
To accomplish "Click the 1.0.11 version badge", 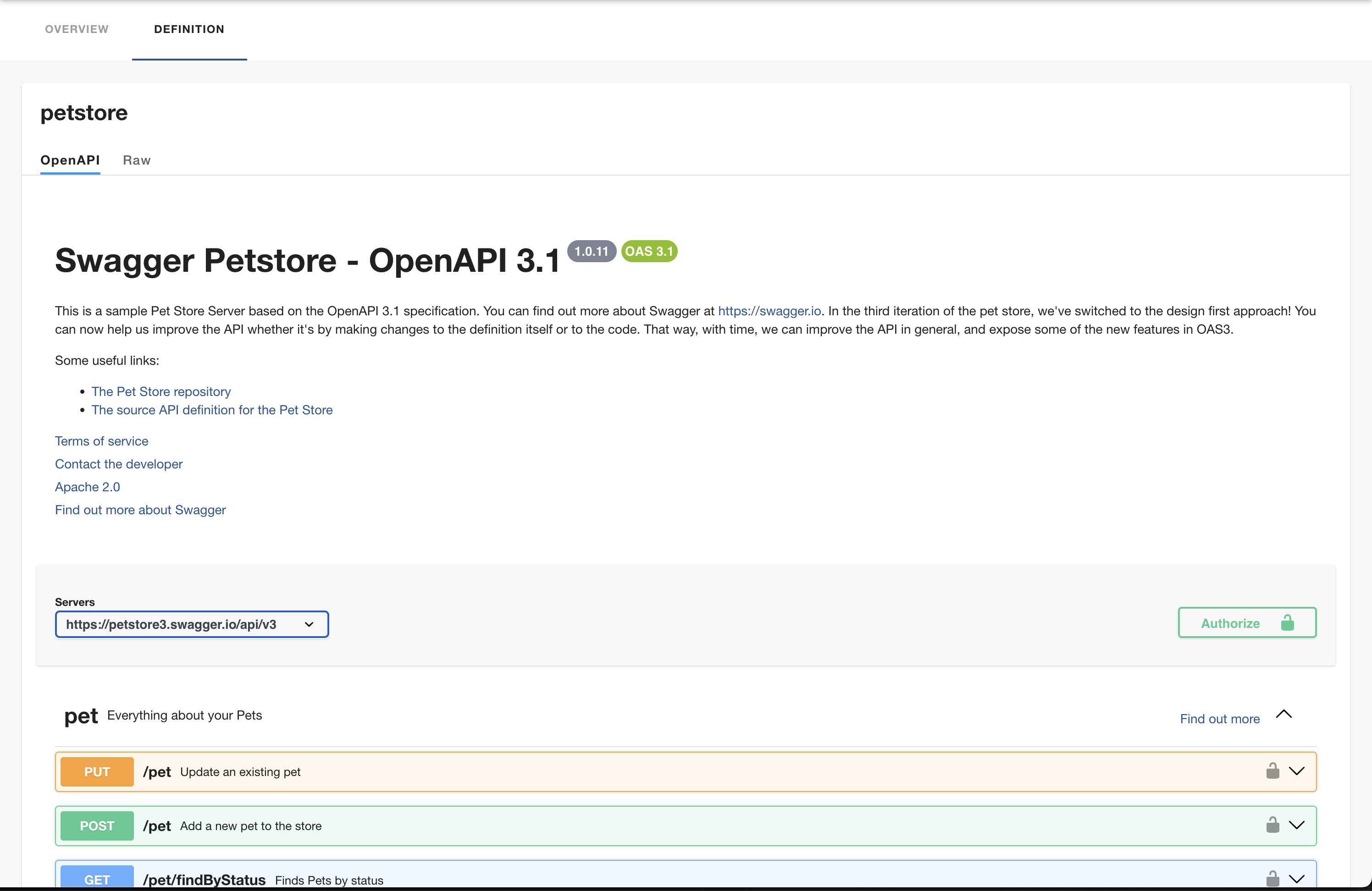I will (592, 251).
